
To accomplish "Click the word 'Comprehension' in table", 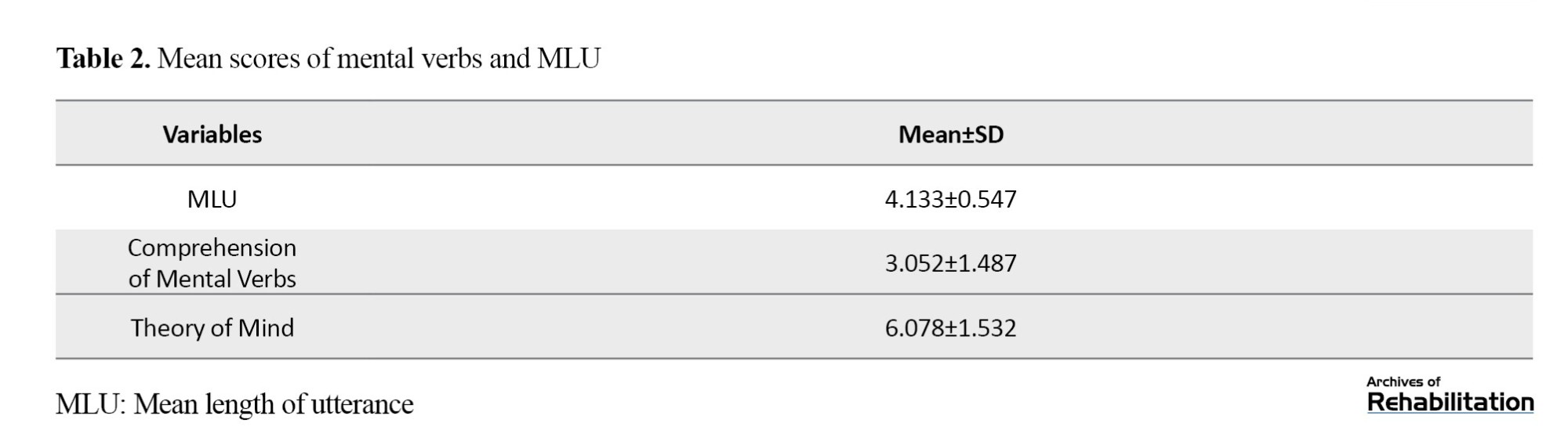I will [212, 248].
